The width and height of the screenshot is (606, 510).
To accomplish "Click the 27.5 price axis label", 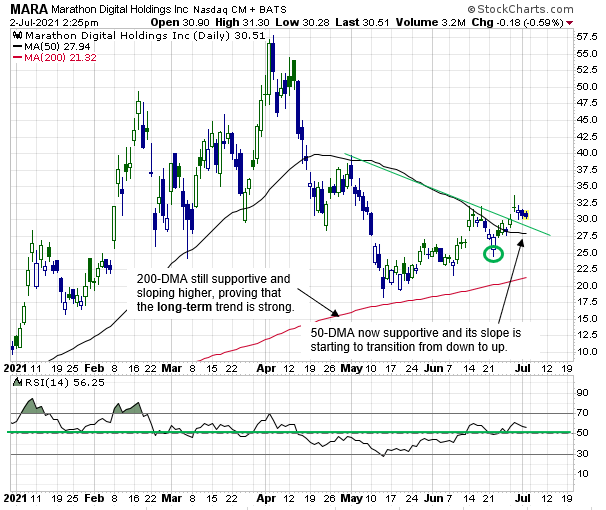I will (587, 236).
